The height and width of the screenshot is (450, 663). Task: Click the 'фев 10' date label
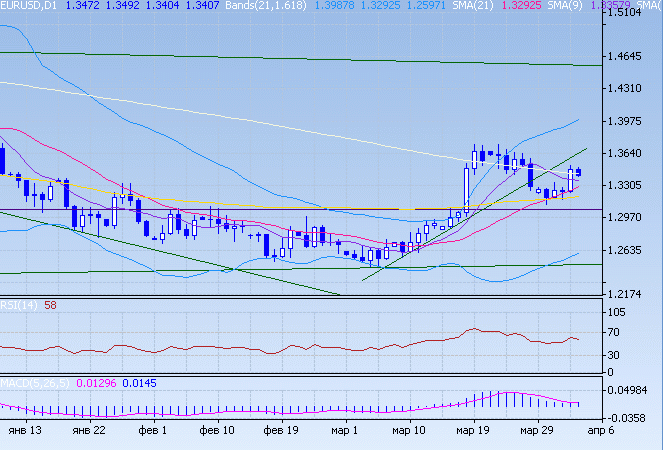pos(217,429)
